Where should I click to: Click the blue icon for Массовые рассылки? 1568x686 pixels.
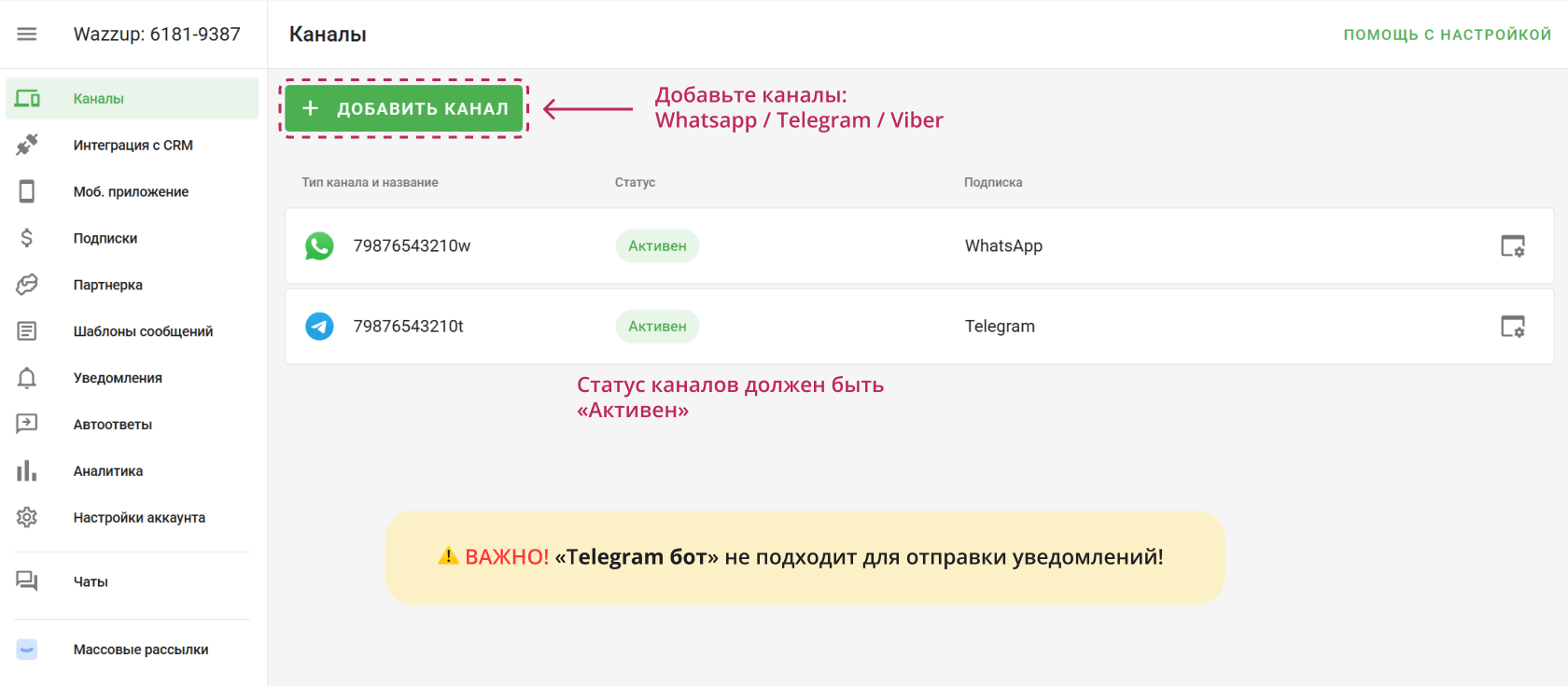click(x=27, y=650)
